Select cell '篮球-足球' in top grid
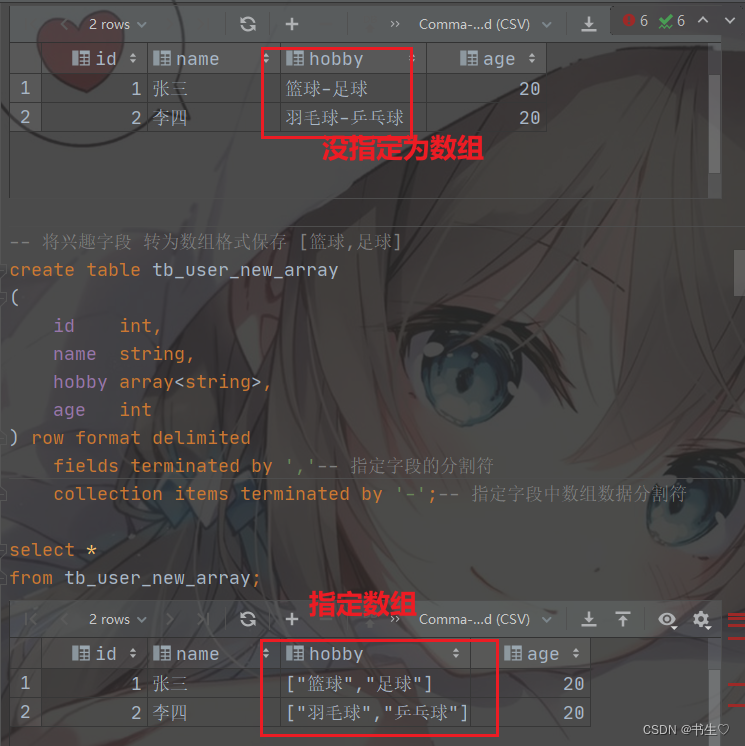This screenshot has width=745, height=746. 353,88
